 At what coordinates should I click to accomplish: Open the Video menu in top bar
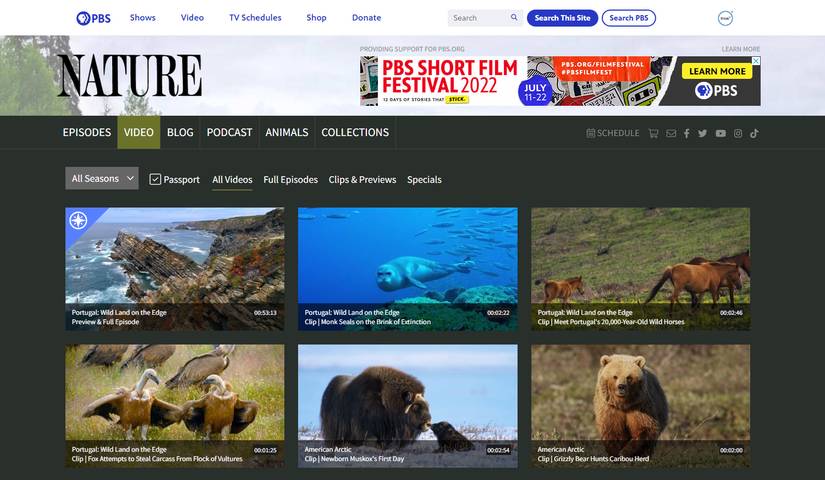click(192, 17)
